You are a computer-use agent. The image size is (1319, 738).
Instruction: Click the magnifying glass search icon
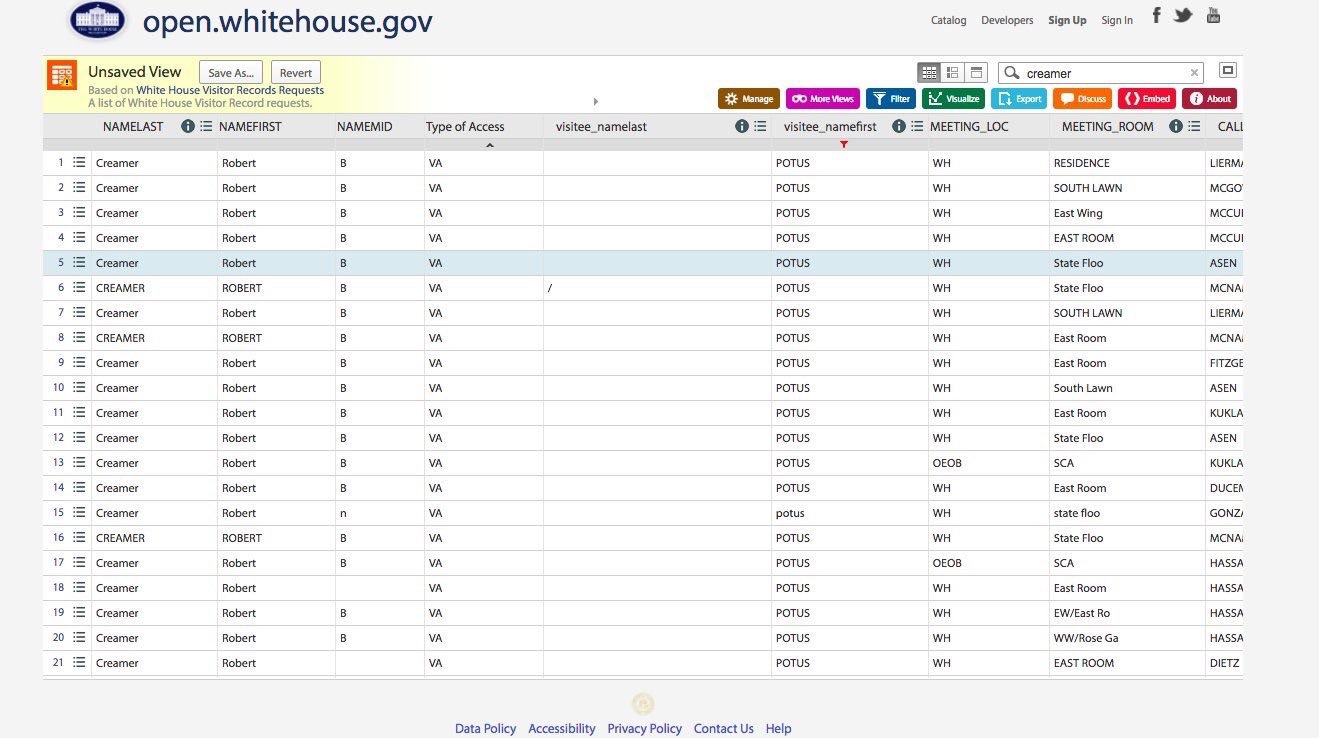point(1011,73)
